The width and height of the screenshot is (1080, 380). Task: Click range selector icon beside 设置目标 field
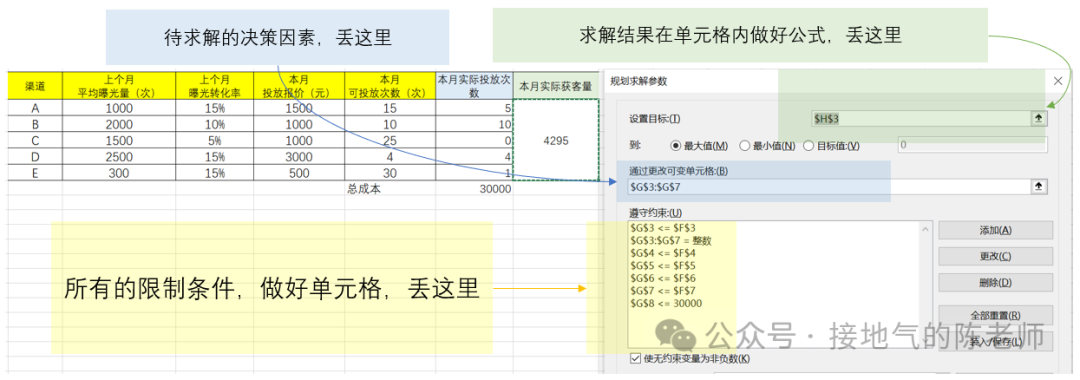point(1039,118)
